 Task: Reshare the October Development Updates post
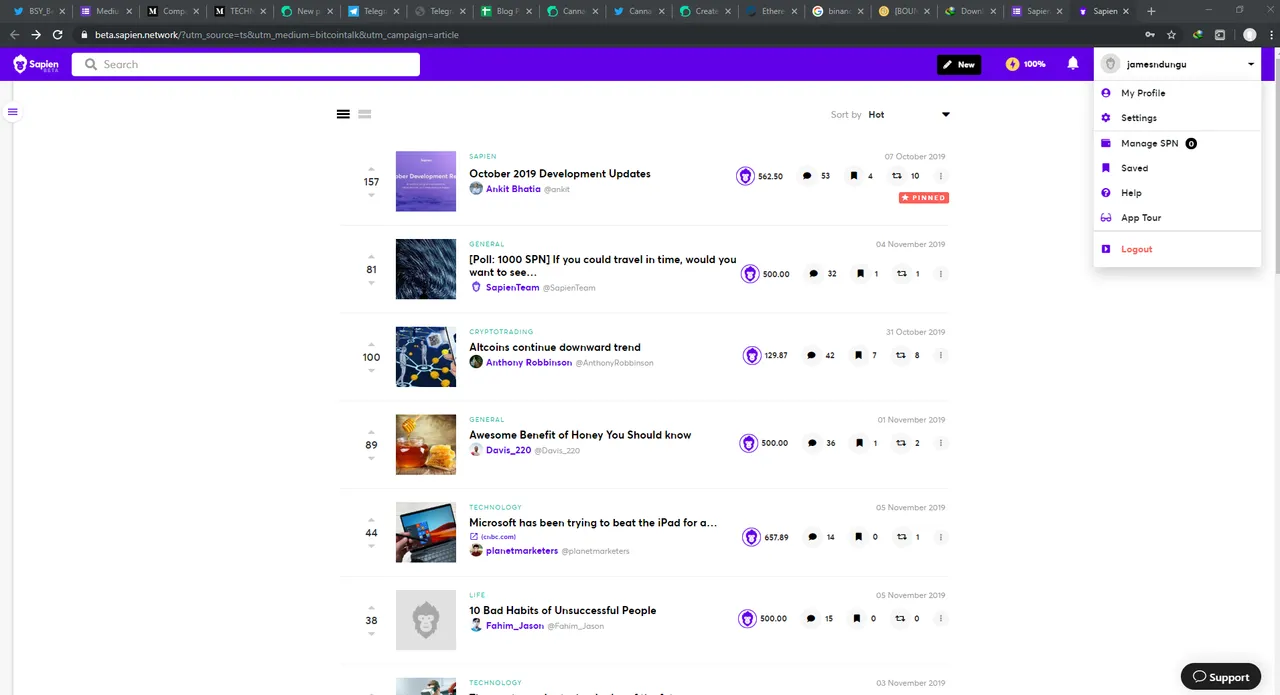(898, 176)
